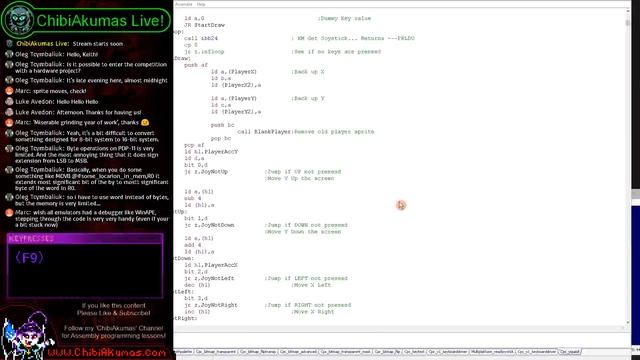Click the 'jr z,JoyNotDown' line
The image size is (640, 360).
point(209,225)
